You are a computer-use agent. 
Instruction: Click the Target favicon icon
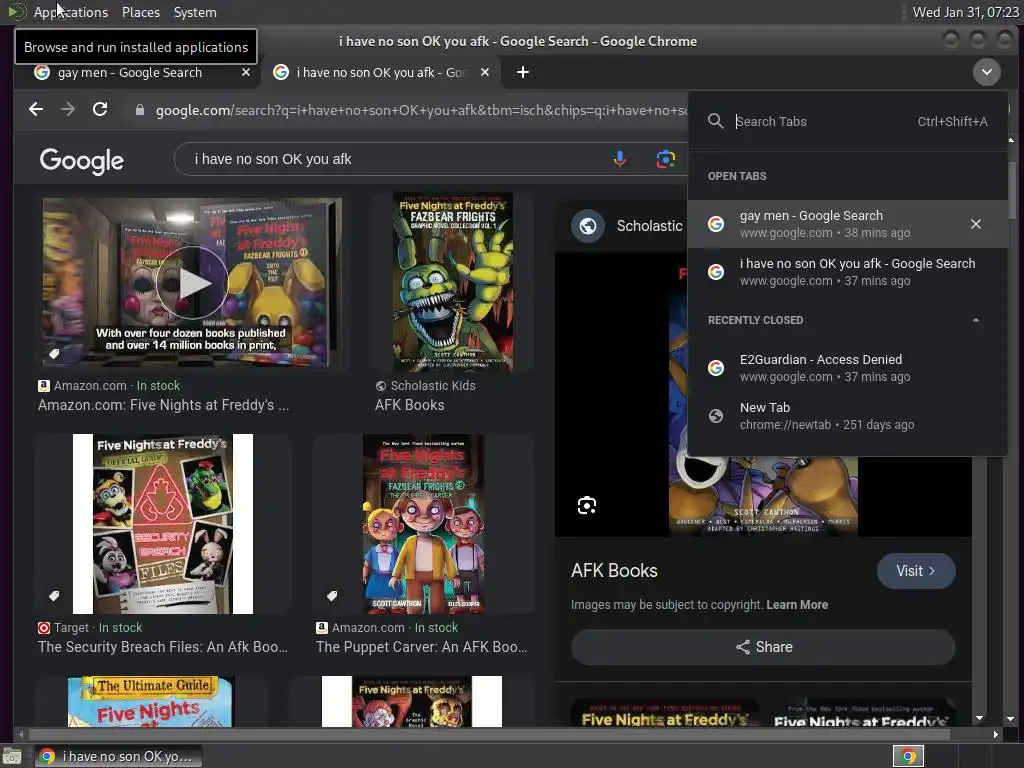tap(44, 628)
